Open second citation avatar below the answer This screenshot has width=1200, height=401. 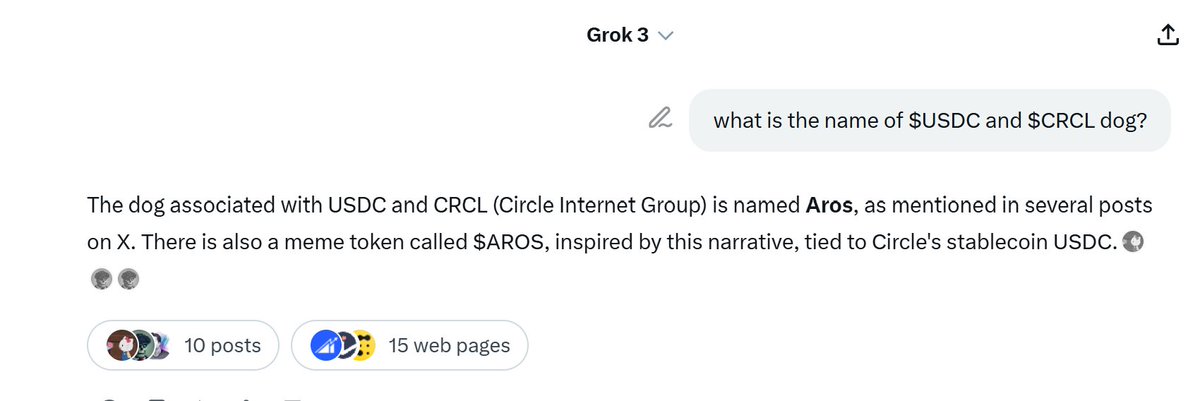[x=128, y=279]
